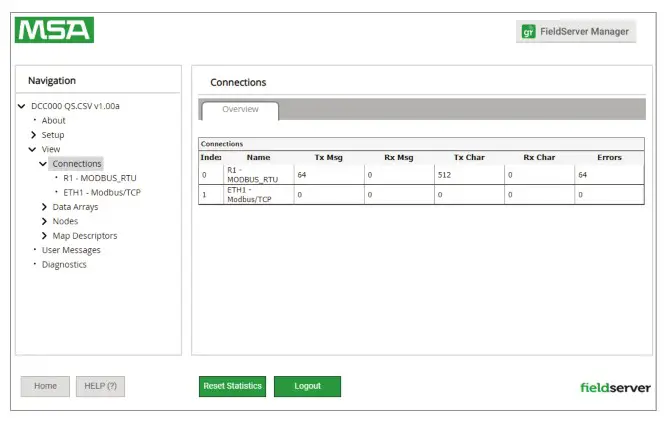This screenshot has height=423, width=668.
Task: Click the FieldServer Manager grid icon
Action: pos(529,32)
